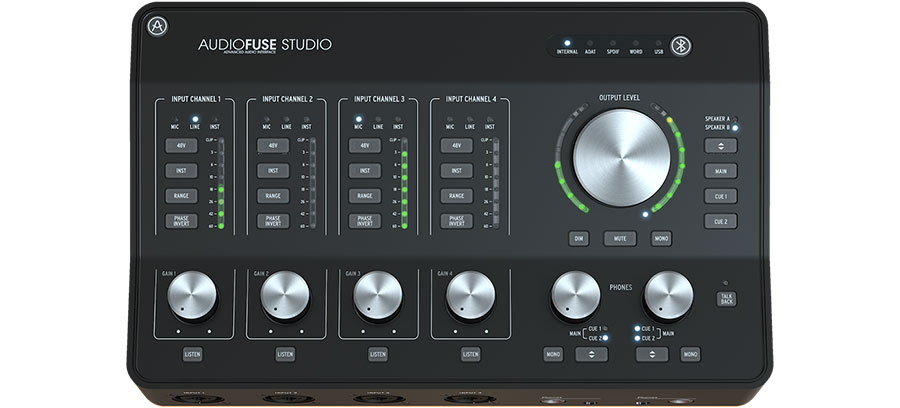
Task: Toggle INST on Input Channel 4
Action: click(x=456, y=170)
